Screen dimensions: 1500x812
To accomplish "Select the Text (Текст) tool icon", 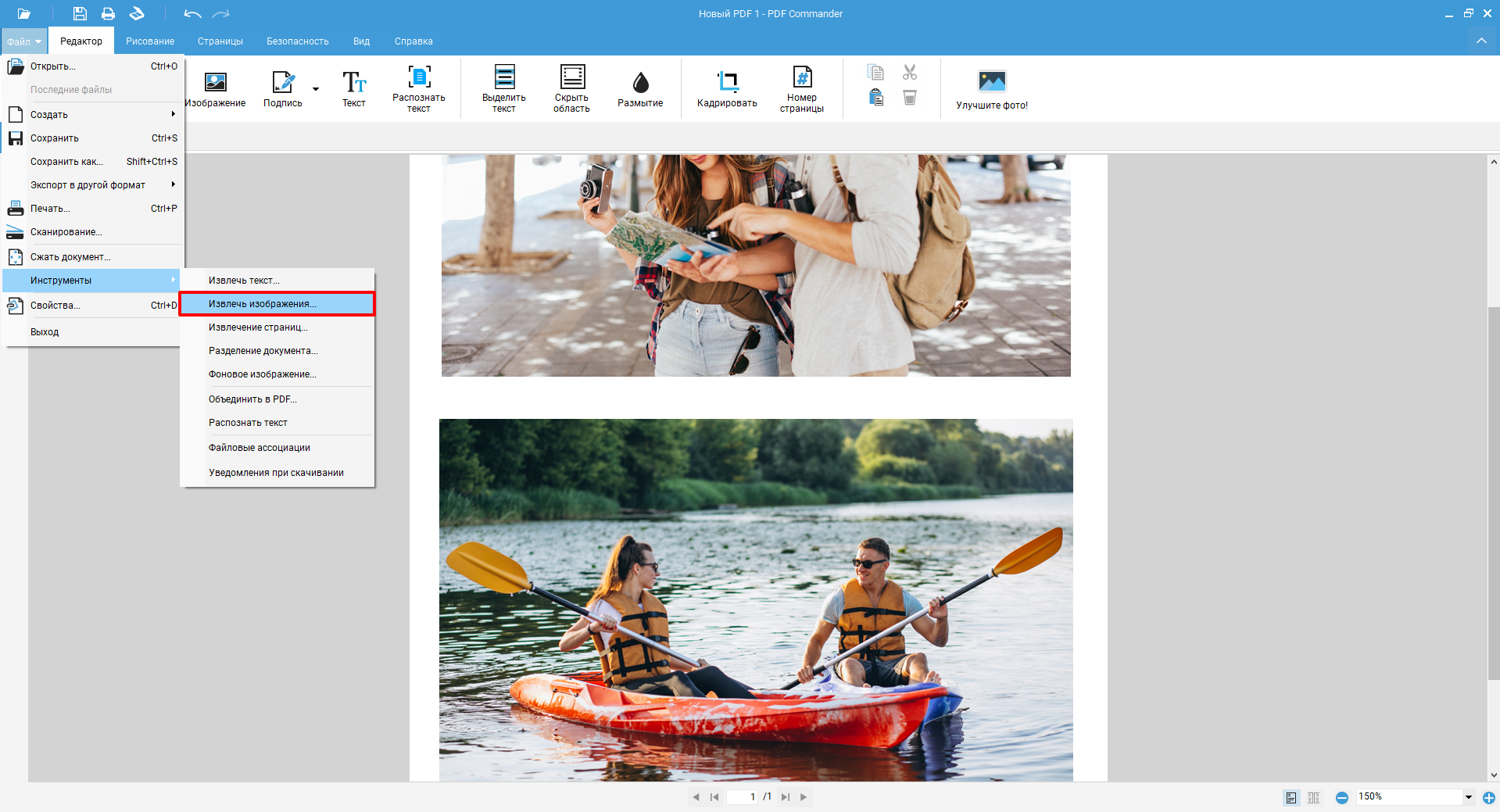I will [x=353, y=81].
